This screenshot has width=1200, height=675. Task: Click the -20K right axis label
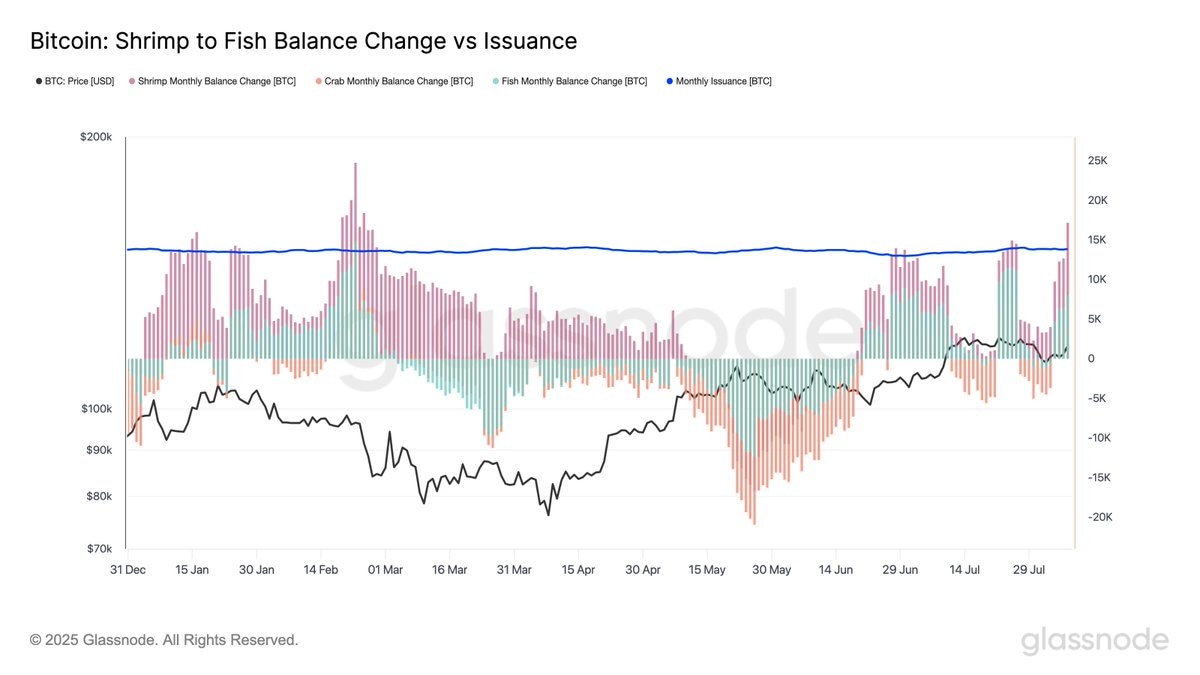click(x=1095, y=517)
